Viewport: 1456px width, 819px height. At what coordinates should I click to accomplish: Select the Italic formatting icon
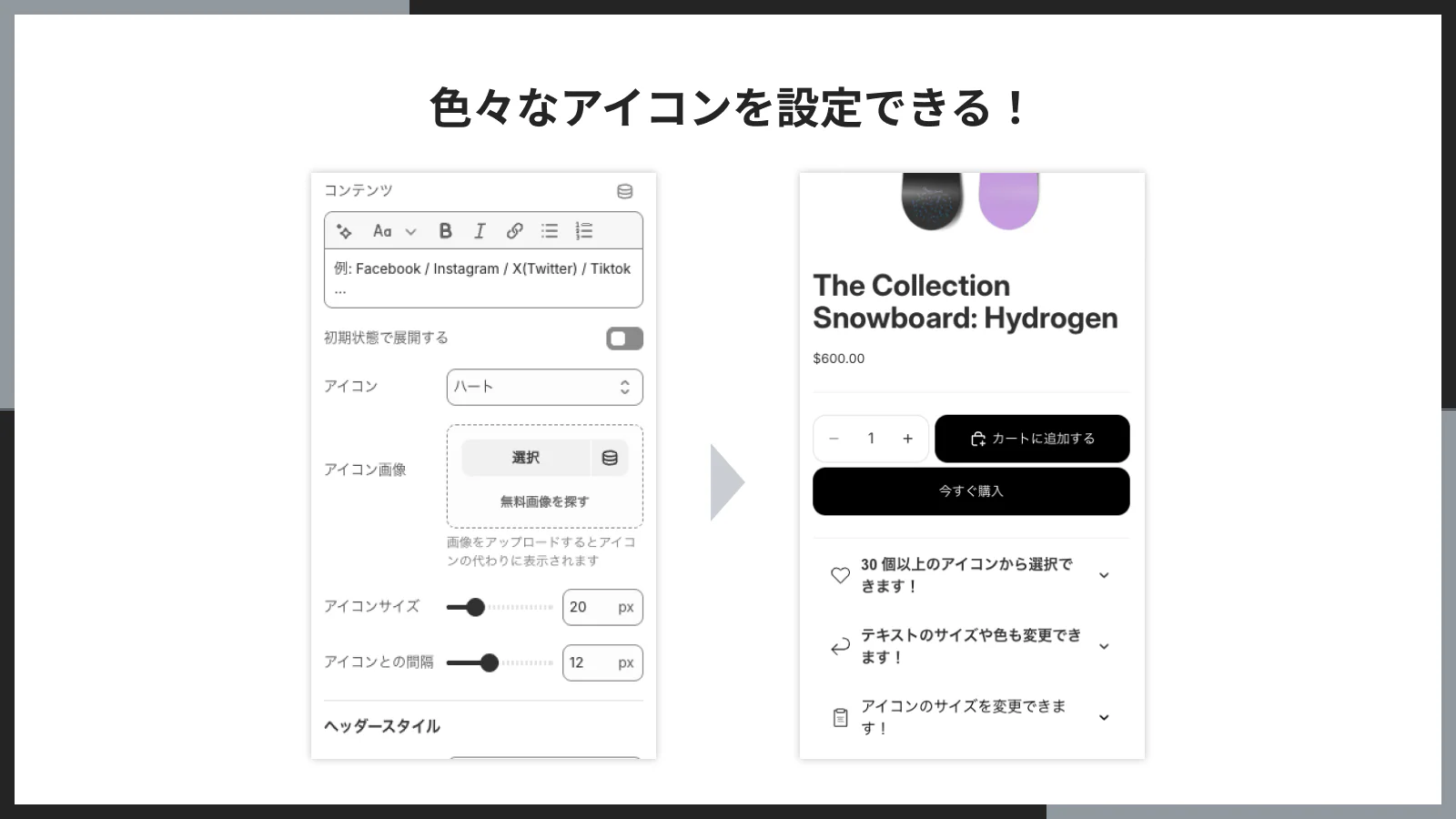[x=480, y=230]
